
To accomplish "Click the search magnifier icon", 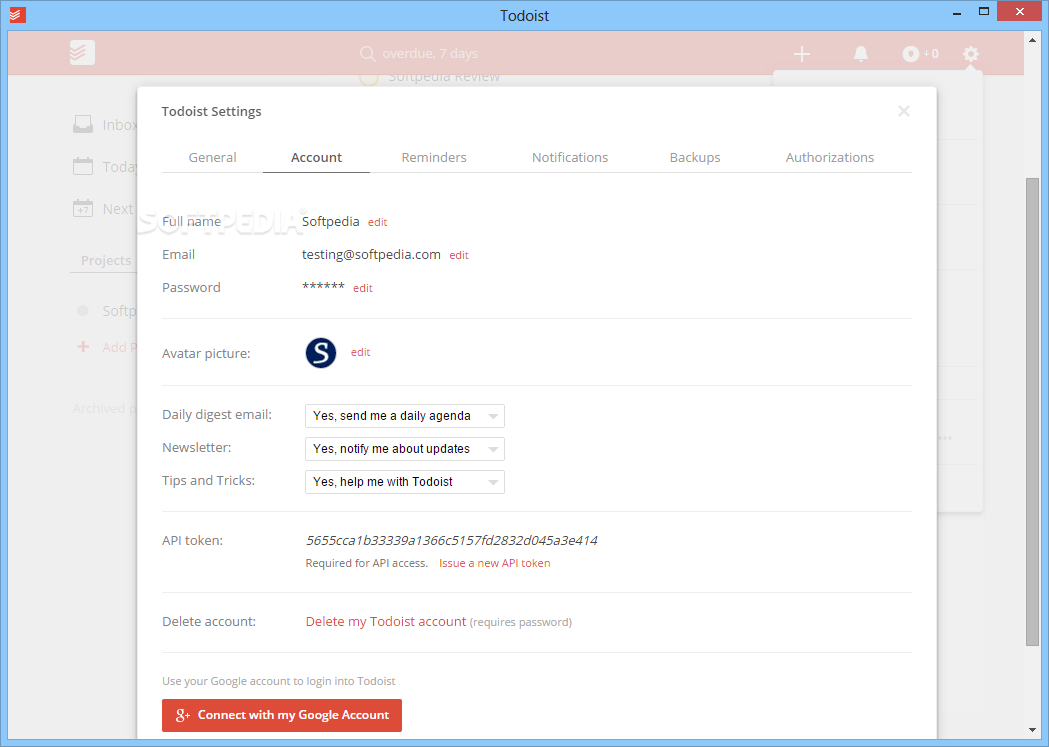I will 367,54.
